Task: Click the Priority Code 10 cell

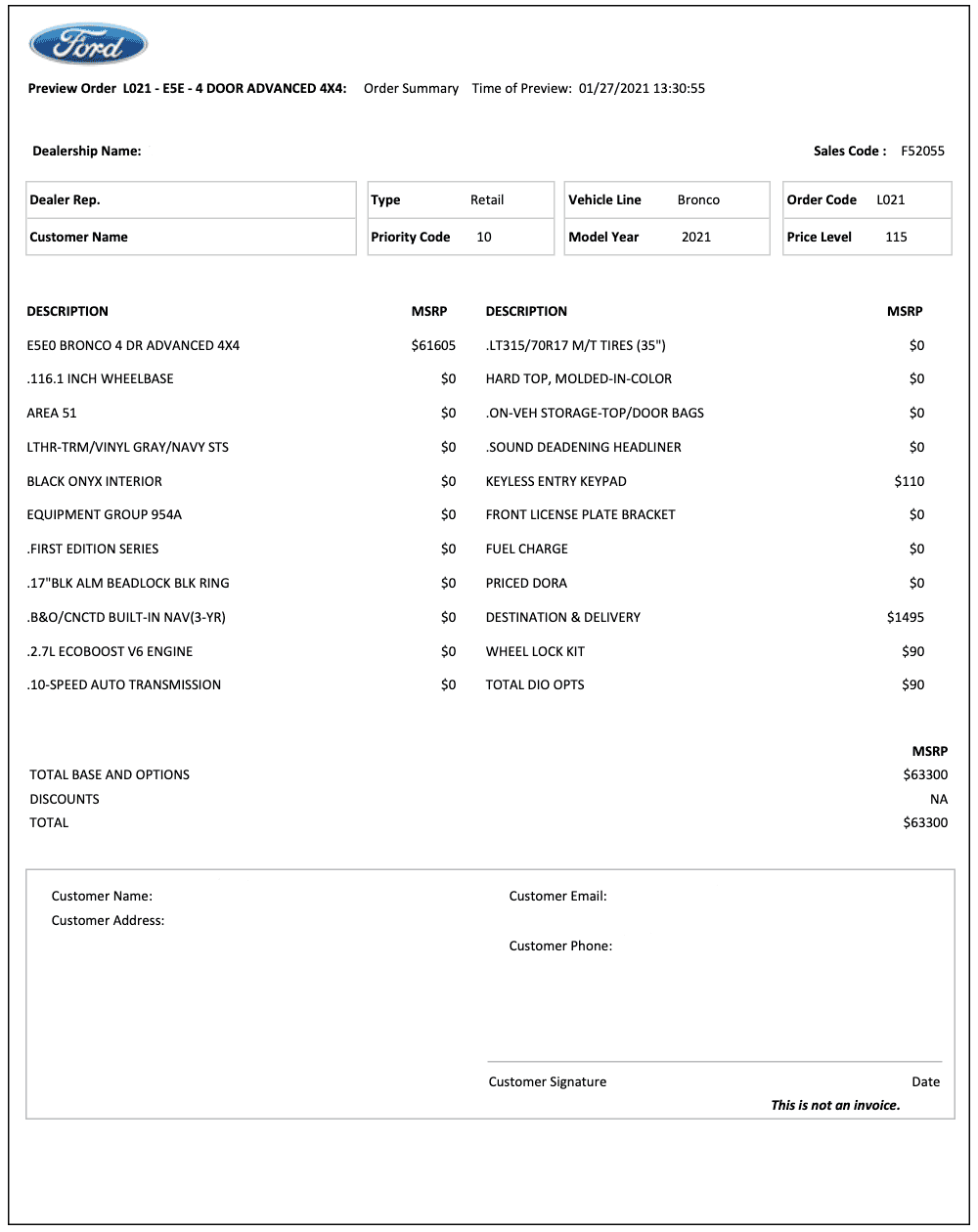Action: coord(461,237)
